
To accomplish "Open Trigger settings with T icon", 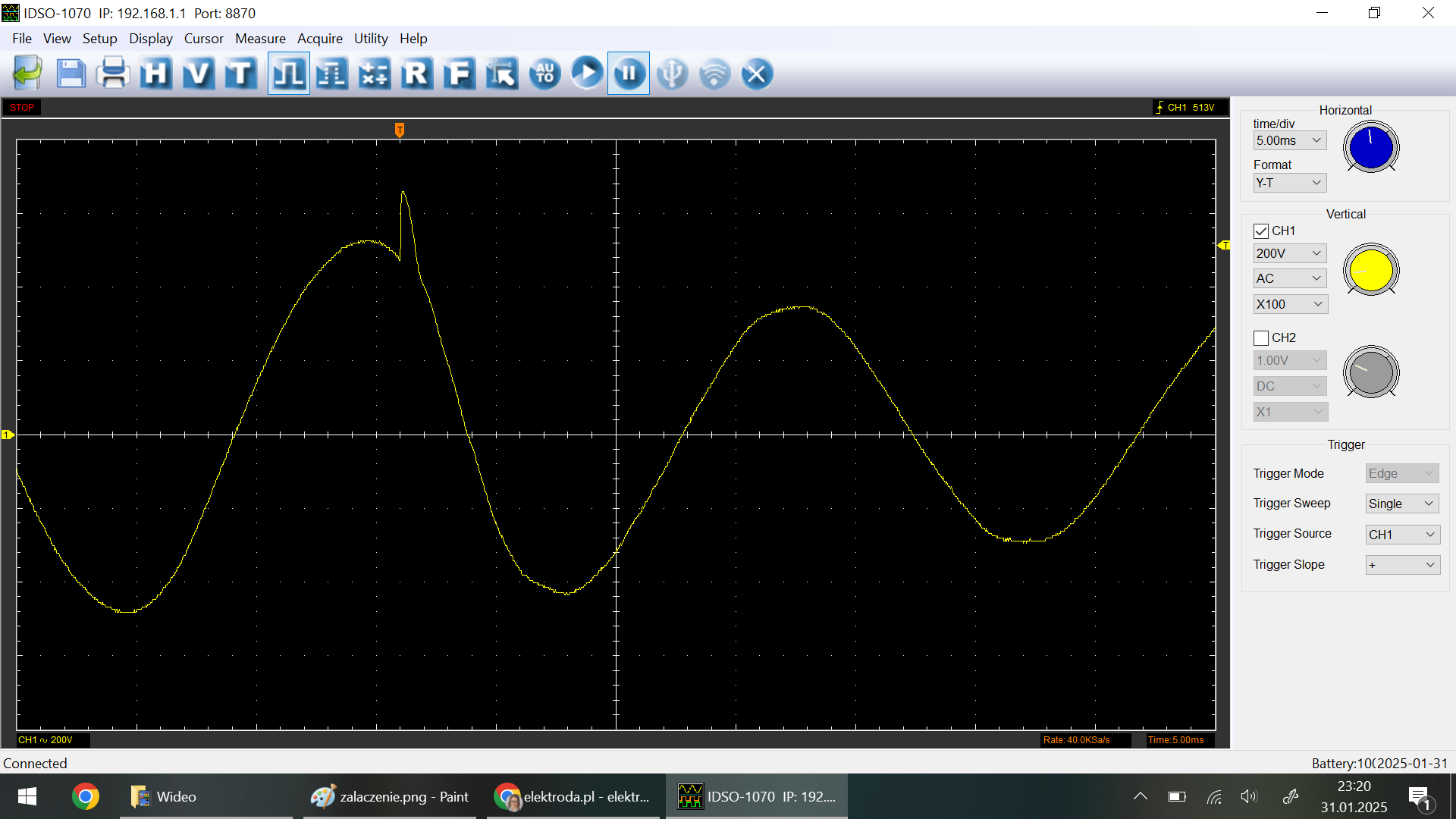I will (240, 74).
